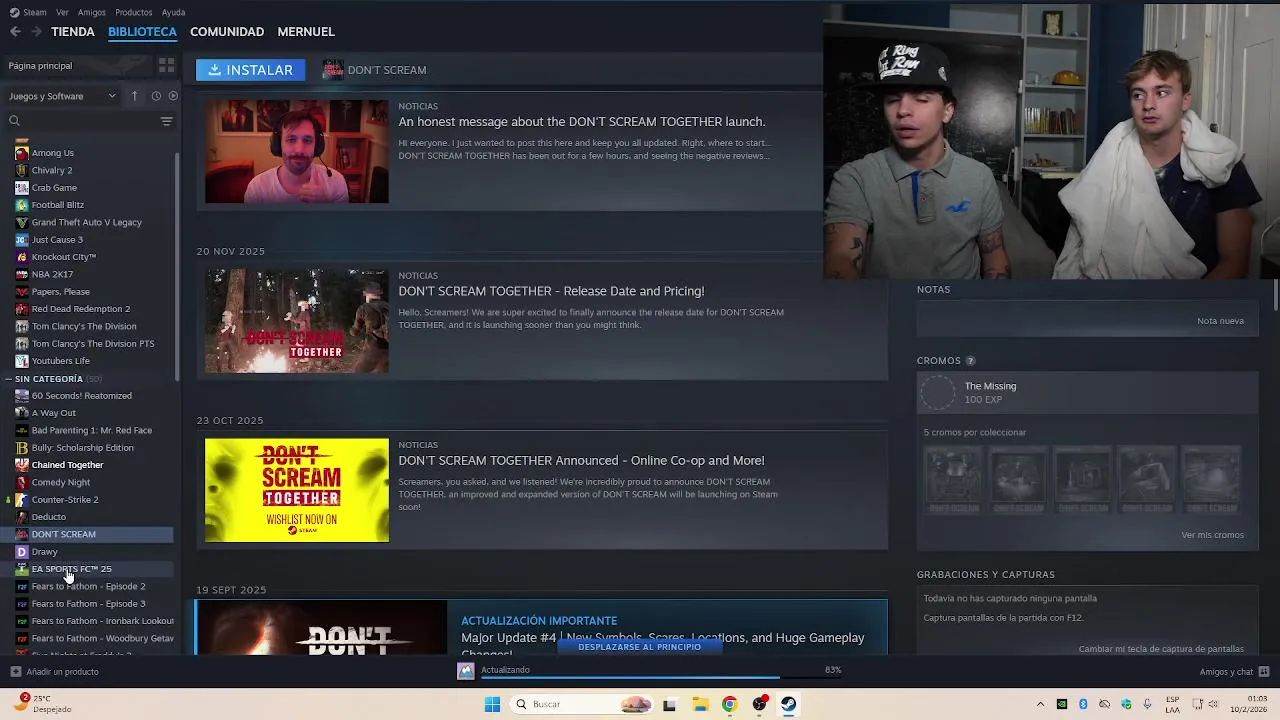This screenshot has width=1280, height=720.
Task: Show recent games with the clock icon
Action: tap(156, 96)
